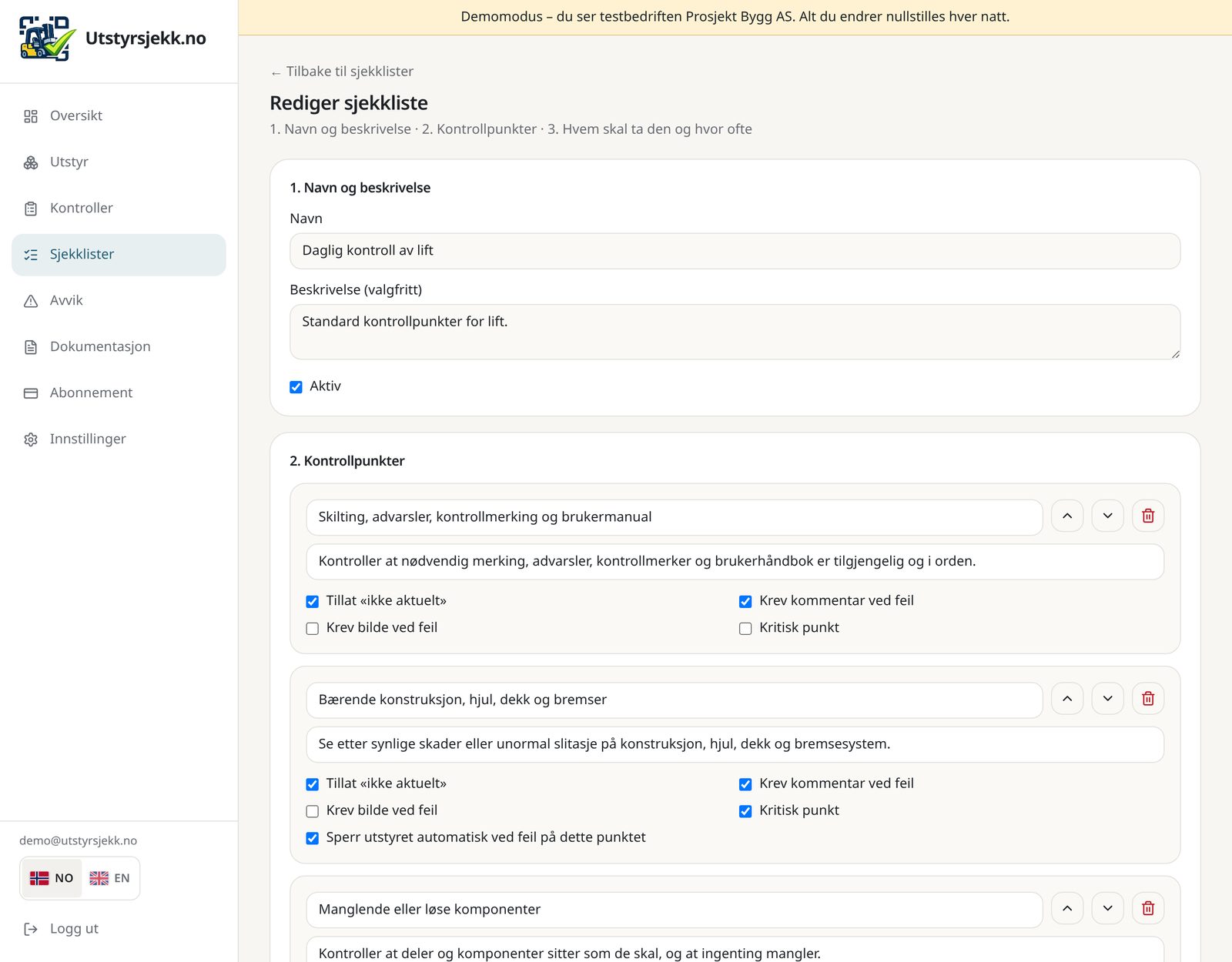Disable Kritisk punkt for Bærende konstruksjon
Image resolution: width=1232 pixels, height=962 pixels.
click(745, 811)
